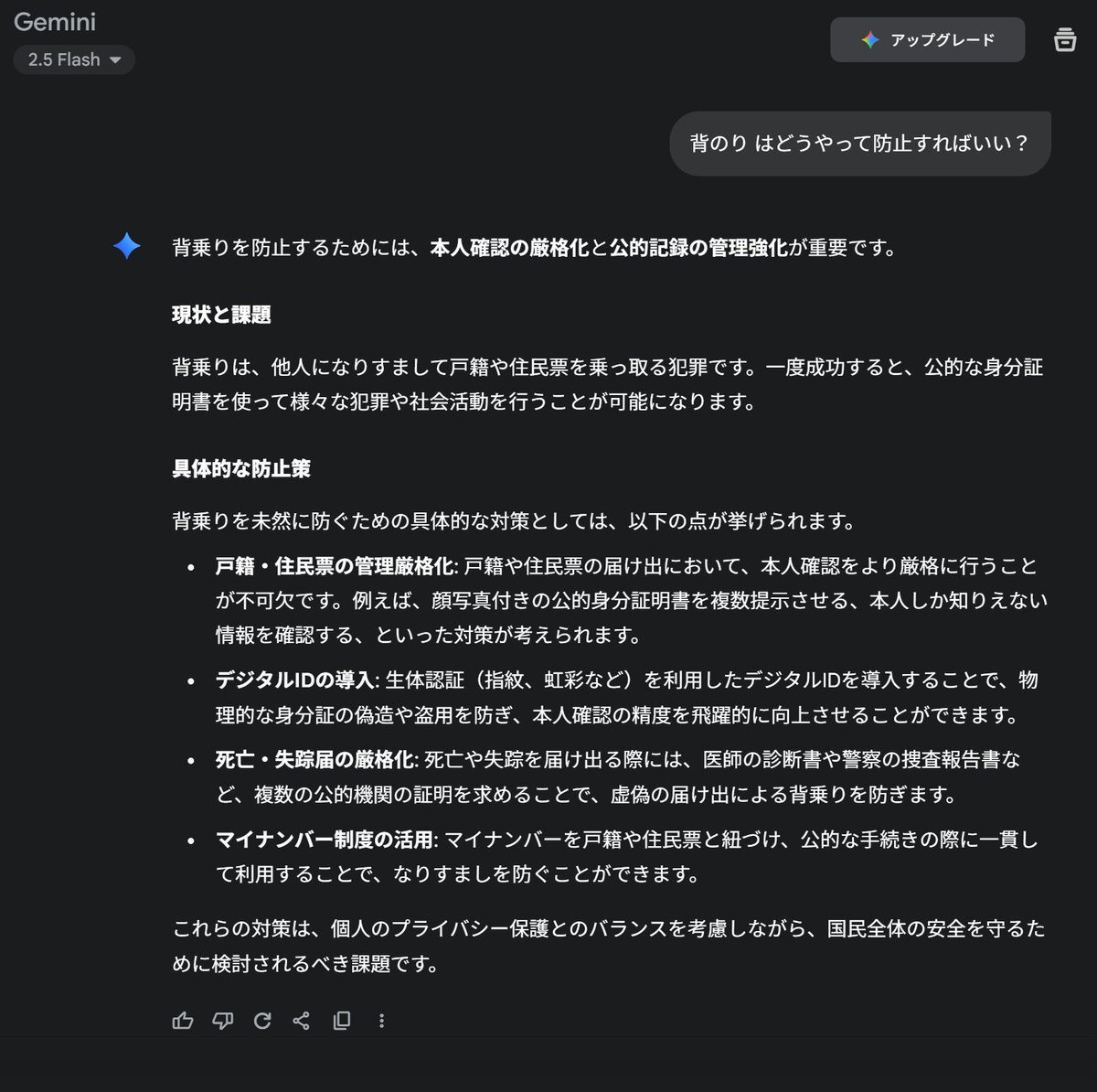The width and height of the screenshot is (1097, 1092).
Task: Click the stack icon in the top right corner
Action: pos(1065,39)
